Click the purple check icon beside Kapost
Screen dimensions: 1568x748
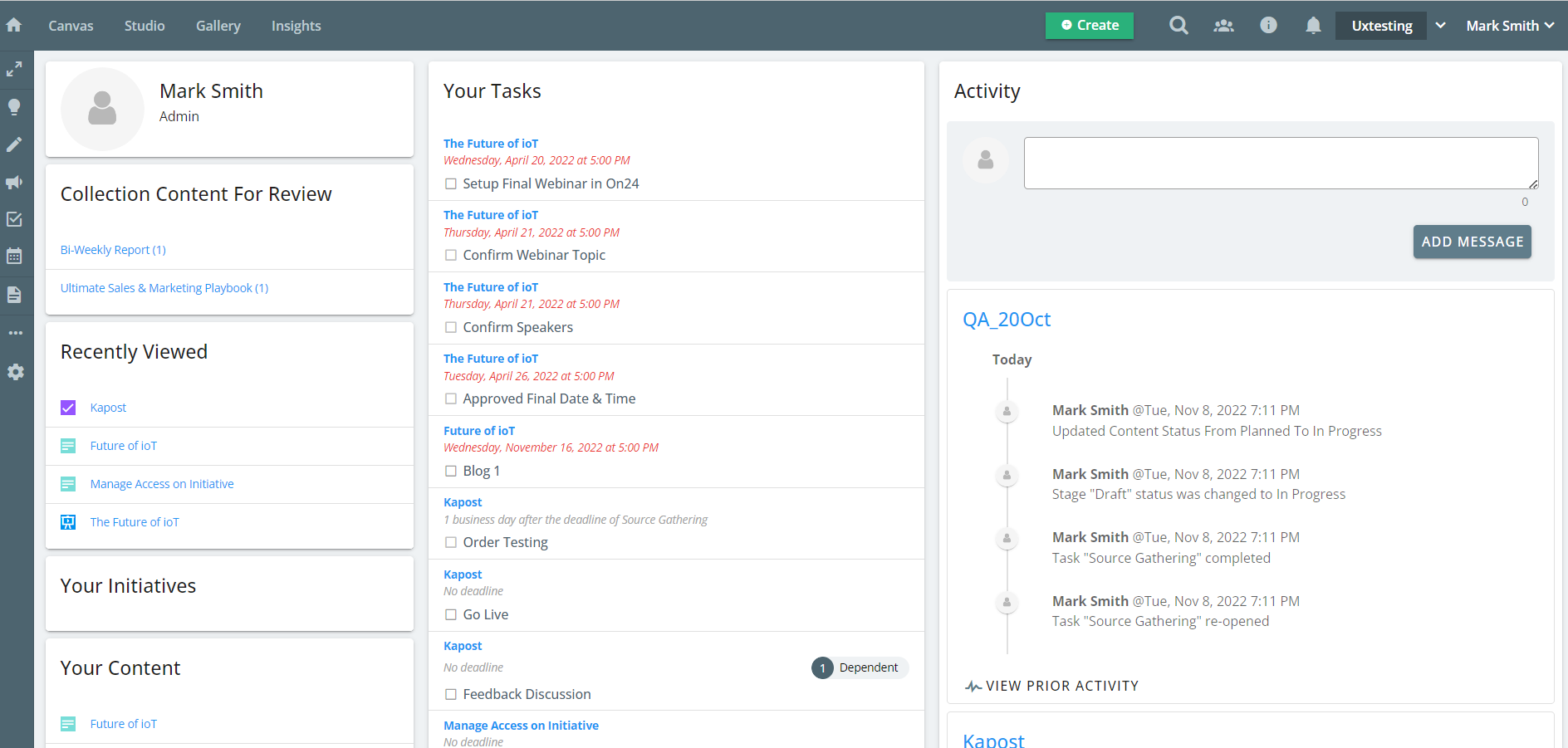[68, 408]
